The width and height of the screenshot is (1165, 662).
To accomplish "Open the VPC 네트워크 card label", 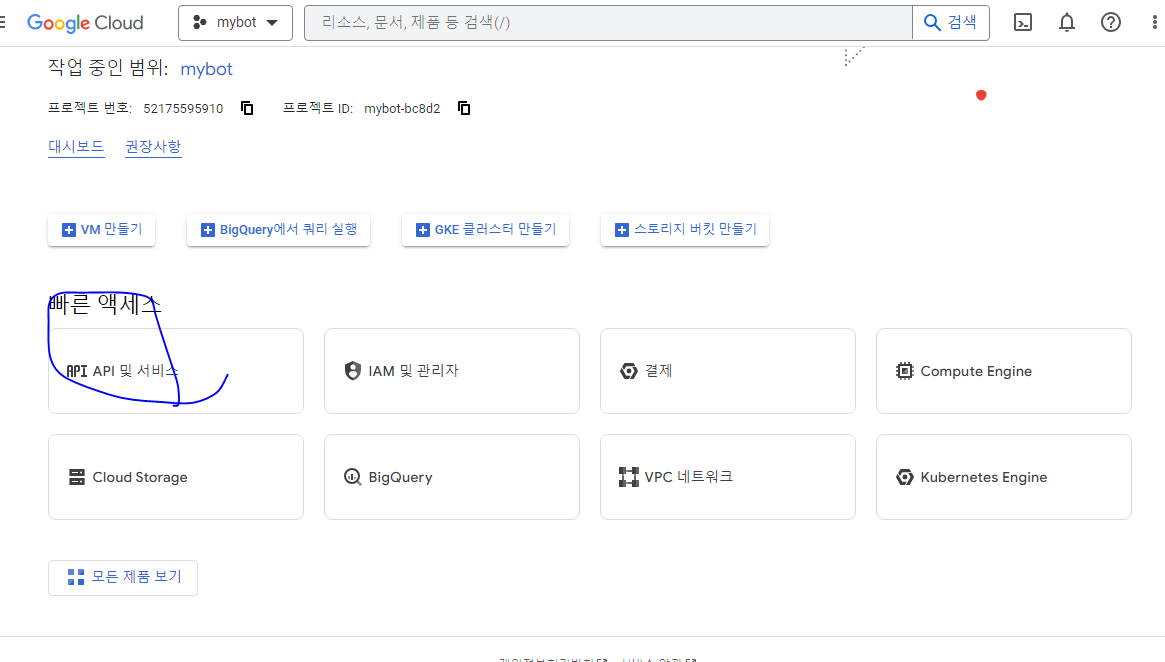I will pos(689,476).
